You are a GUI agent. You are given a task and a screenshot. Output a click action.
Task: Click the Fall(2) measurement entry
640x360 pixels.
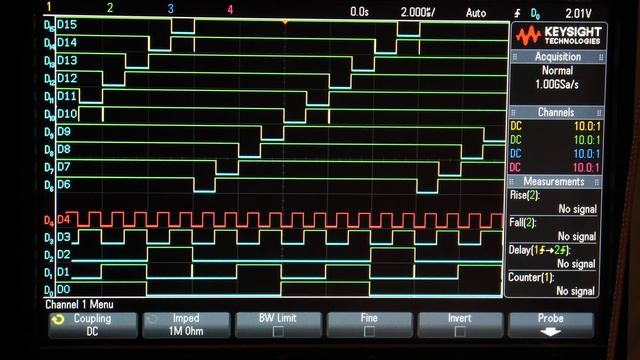pyautogui.click(x=553, y=229)
